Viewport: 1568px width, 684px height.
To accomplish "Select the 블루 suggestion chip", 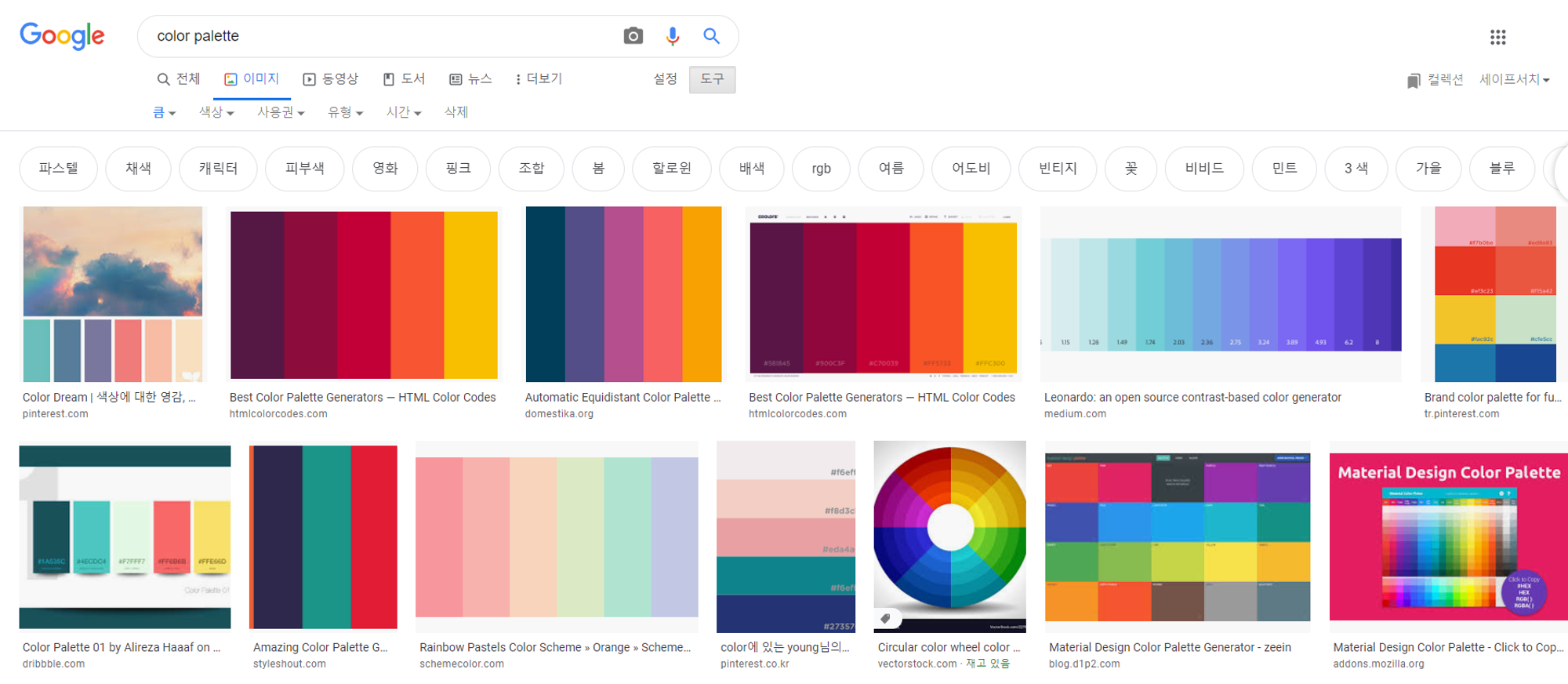I will [x=1501, y=169].
